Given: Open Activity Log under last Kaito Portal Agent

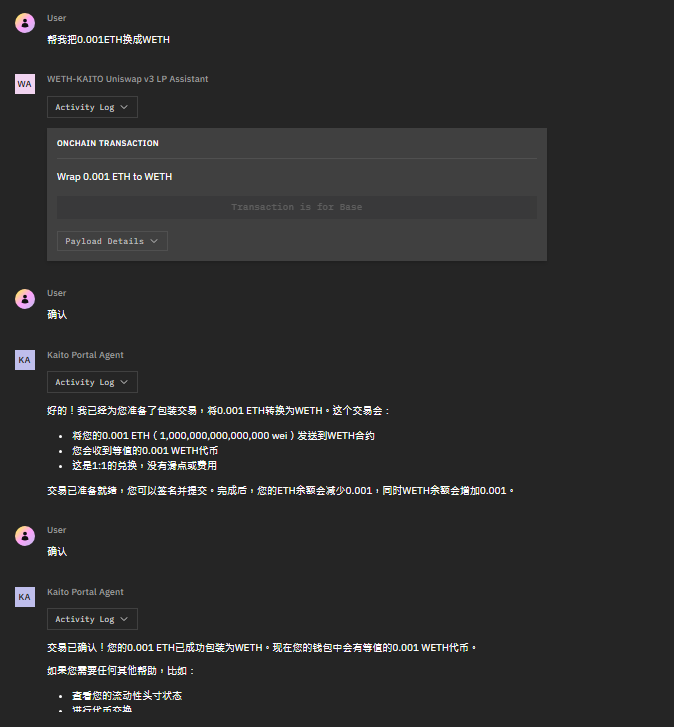Looking at the screenshot, I should pos(92,619).
